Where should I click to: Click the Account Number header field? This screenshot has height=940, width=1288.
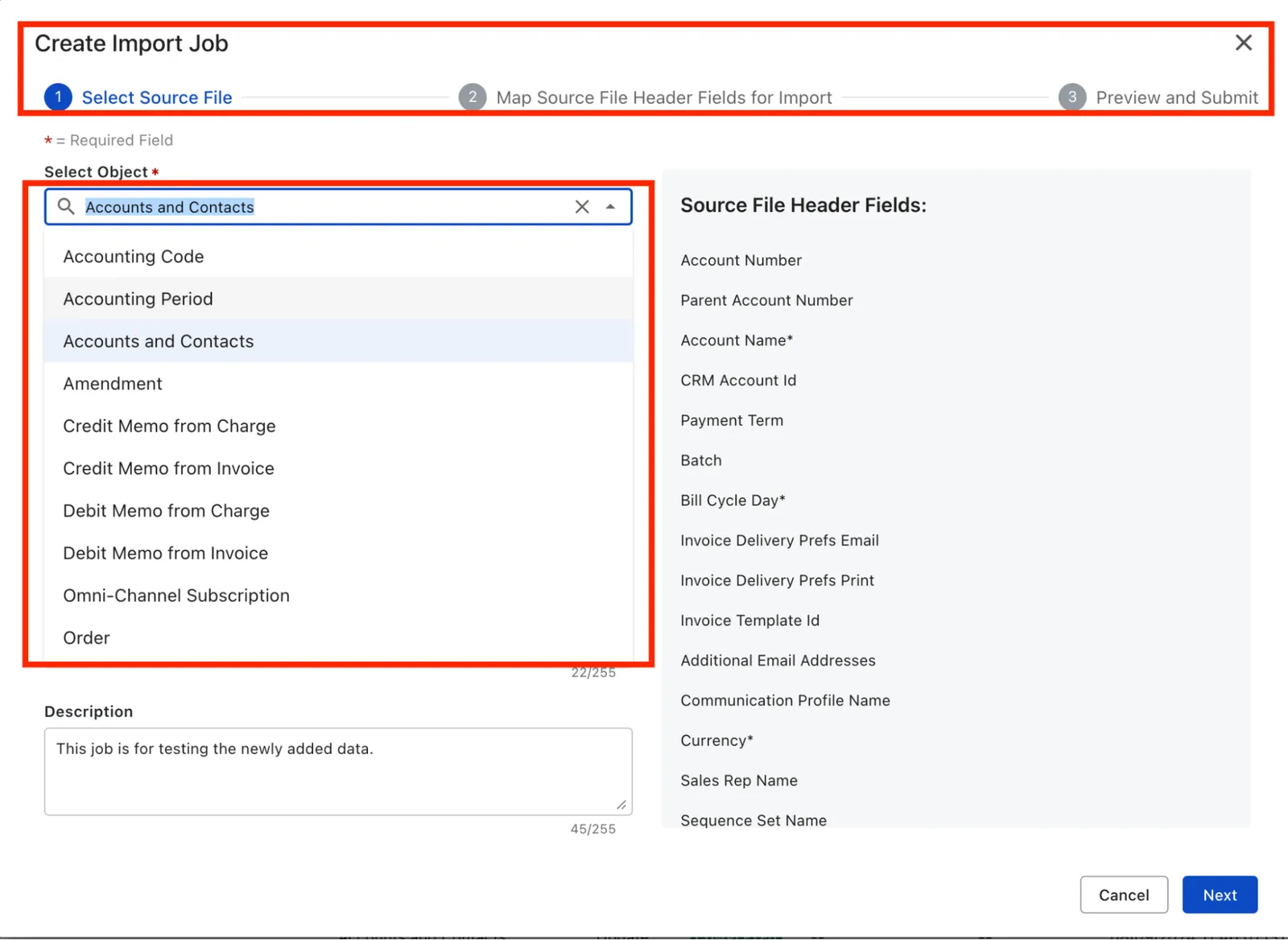(741, 260)
